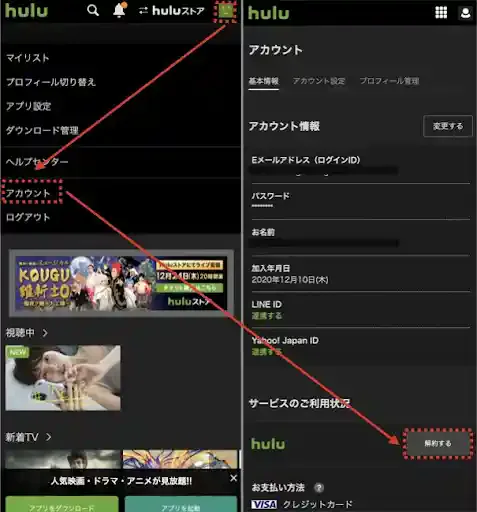Screen dimensions: 477x512
Task: Click the payment method help question icon
Action: coord(319,488)
